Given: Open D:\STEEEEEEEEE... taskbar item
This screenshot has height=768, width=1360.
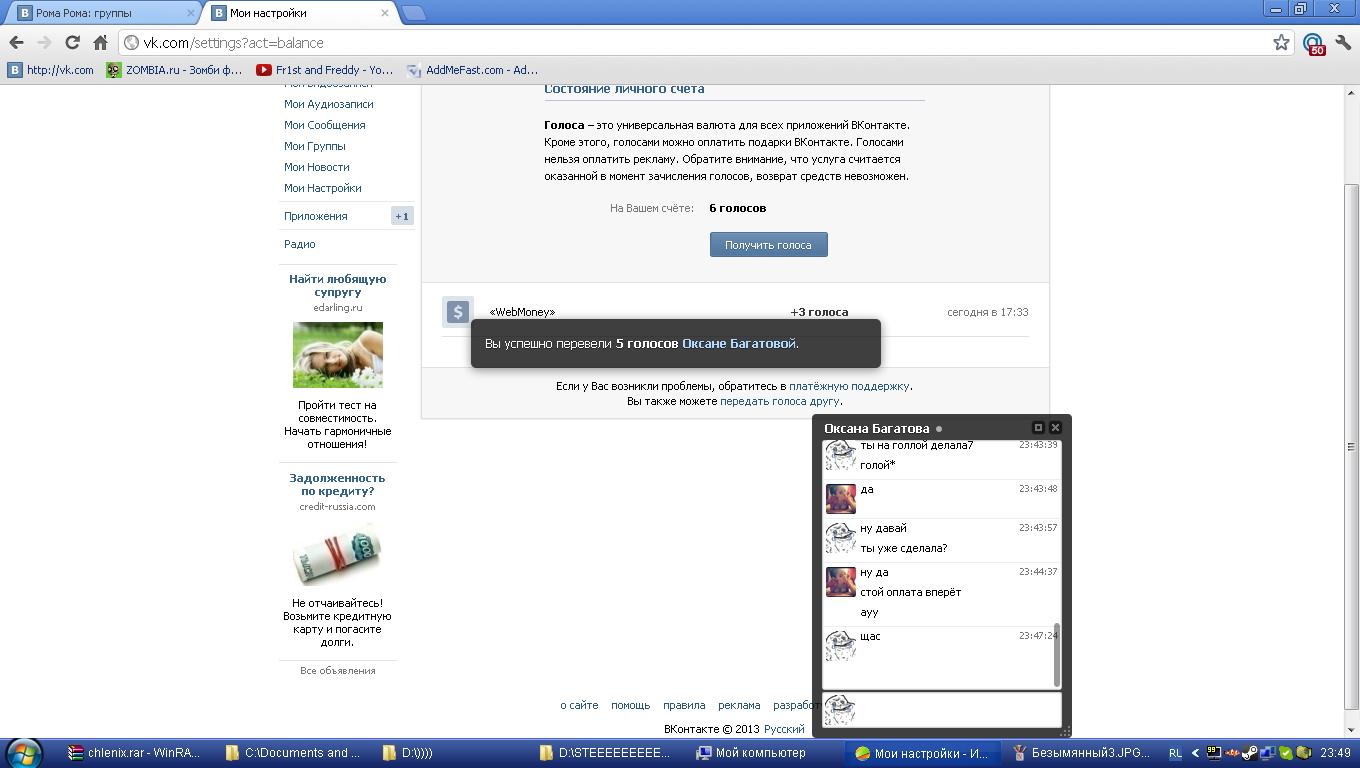Looking at the screenshot, I should 606,753.
